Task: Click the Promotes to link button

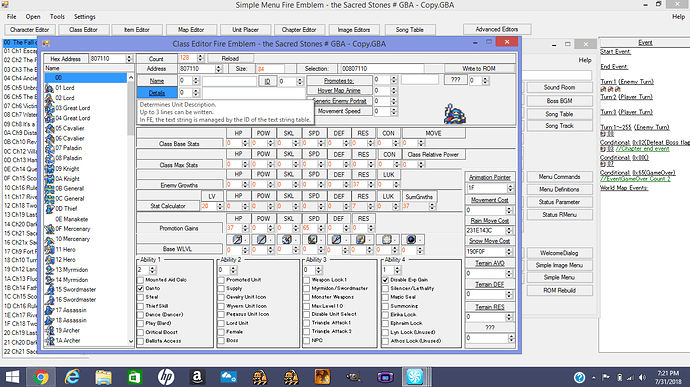Action: (x=339, y=81)
